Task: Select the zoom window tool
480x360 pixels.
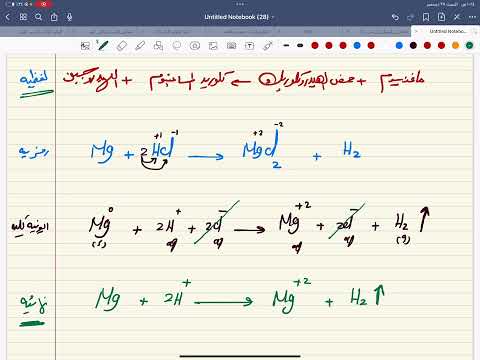Action: (86, 46)
